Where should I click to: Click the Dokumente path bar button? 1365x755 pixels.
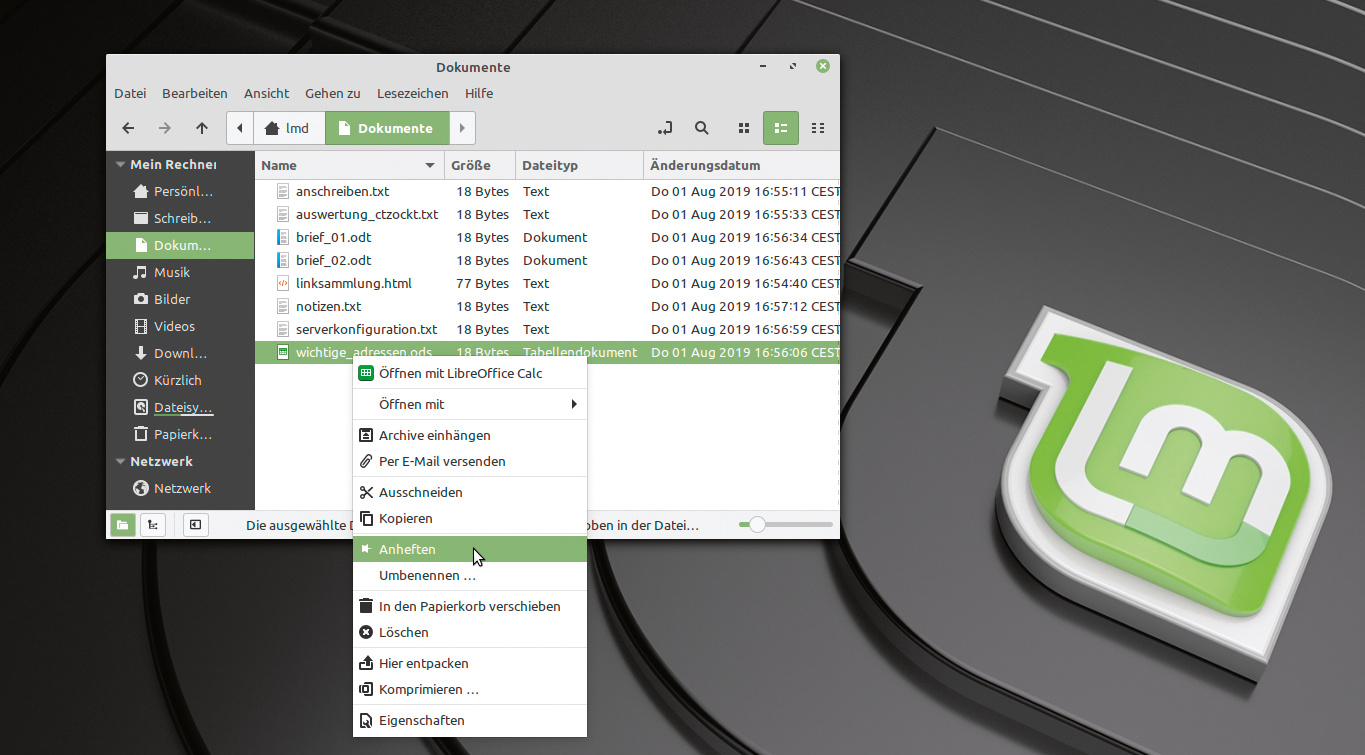coord(386,128)
